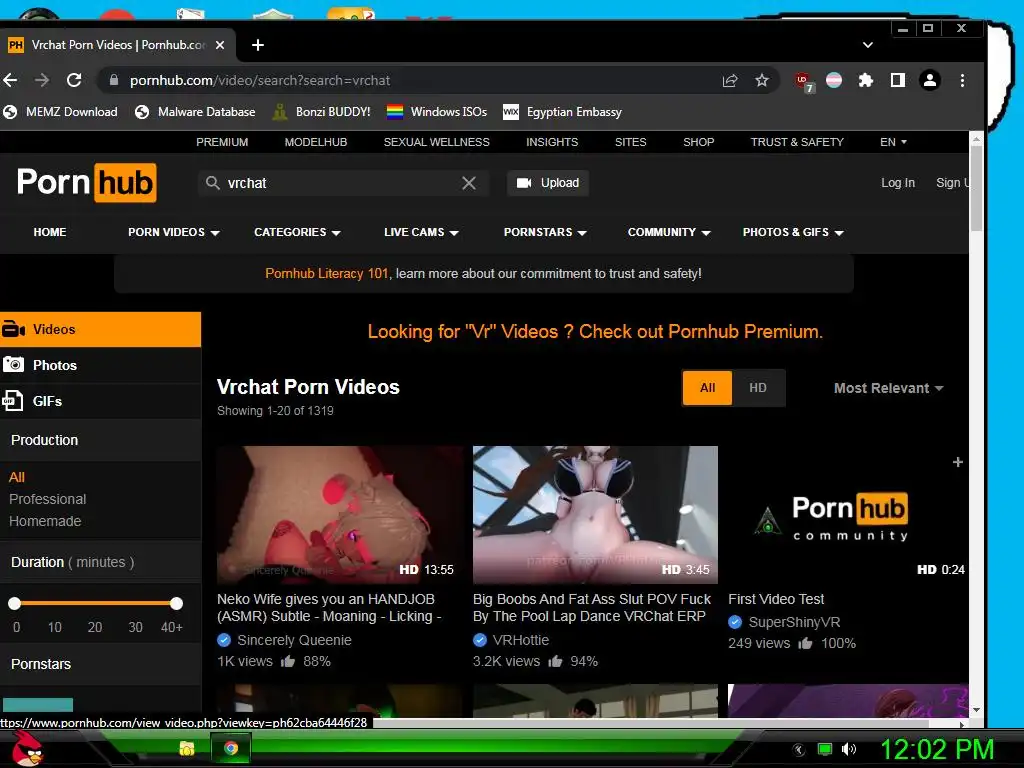Open the MODELHUB top link
Viewport: 1024px width, 768px height.
(315, 142)
